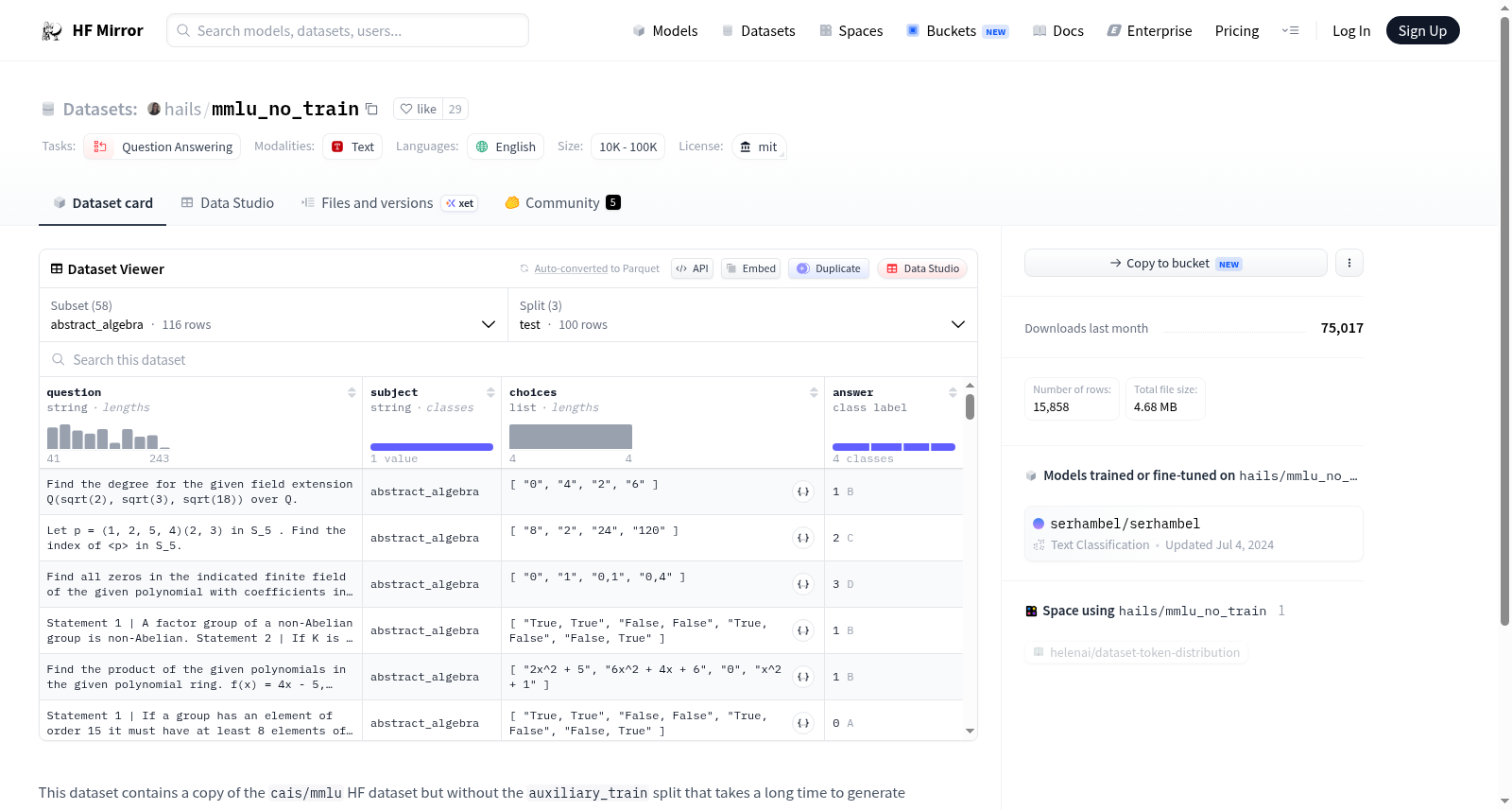The height and width of the screenshot is (810, 1512).
Task: Expand cell view for the "8", "2", "24", "120" choices
Action: [x=803, y=538]
